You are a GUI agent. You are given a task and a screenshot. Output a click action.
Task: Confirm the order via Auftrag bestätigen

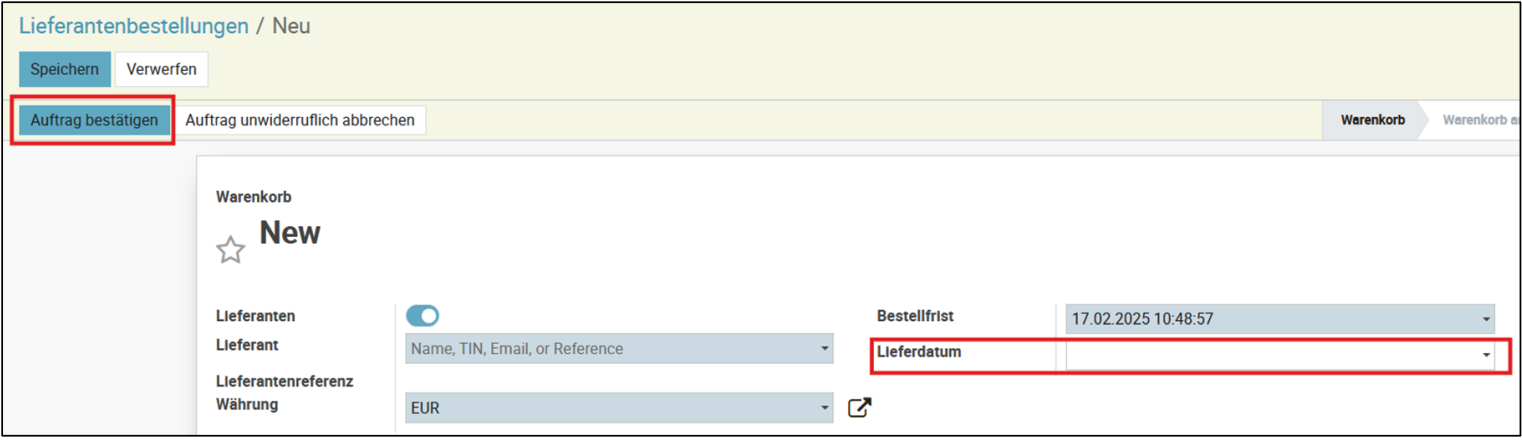point(94,120)
